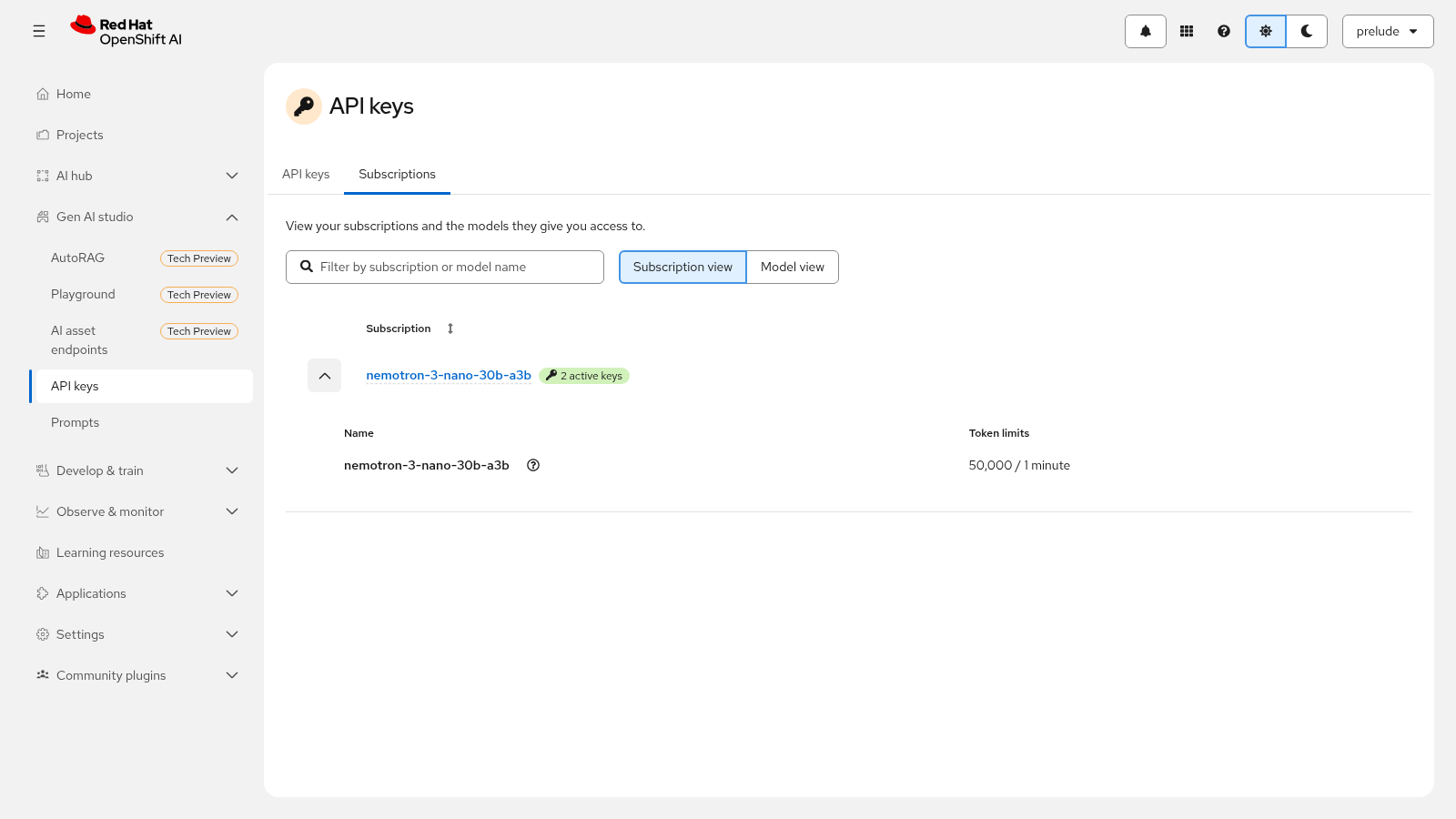The height and width of the screenshot is (819, 1456).
Task: Switch to Model view
Action: point(793,267)
